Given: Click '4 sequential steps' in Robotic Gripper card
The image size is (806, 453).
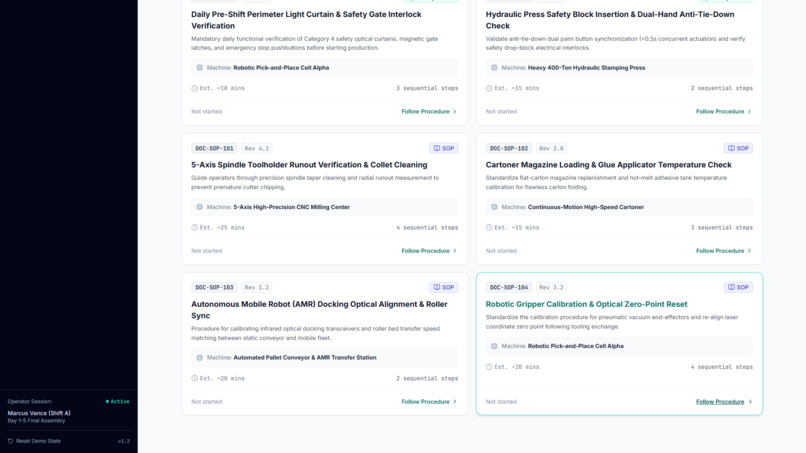Looking at the screenshot, I should click(722, 367).
